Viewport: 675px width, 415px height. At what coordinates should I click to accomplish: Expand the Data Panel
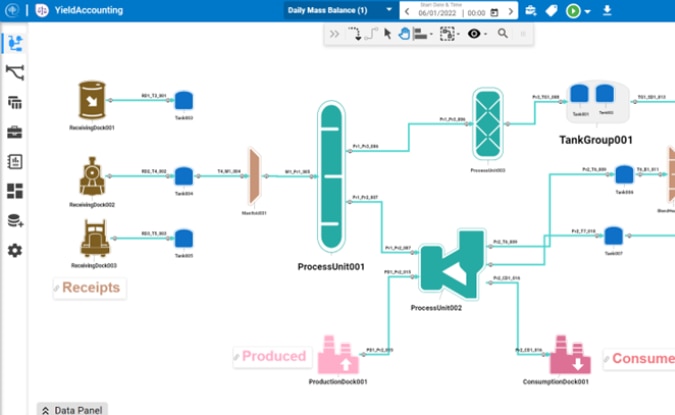click(x=71, y=409)
